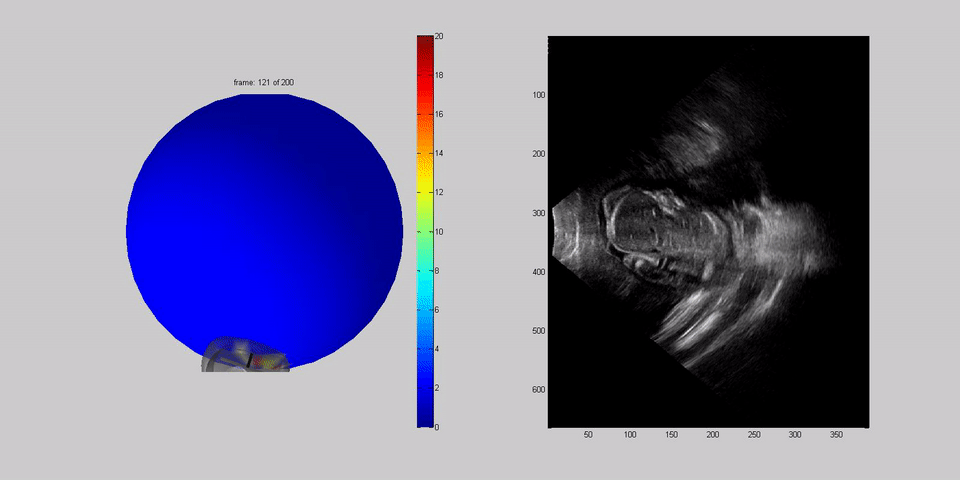This screenshot has width=960, height=480.
Task: Click the center of the blue sphere
Action: click(264, 232)
